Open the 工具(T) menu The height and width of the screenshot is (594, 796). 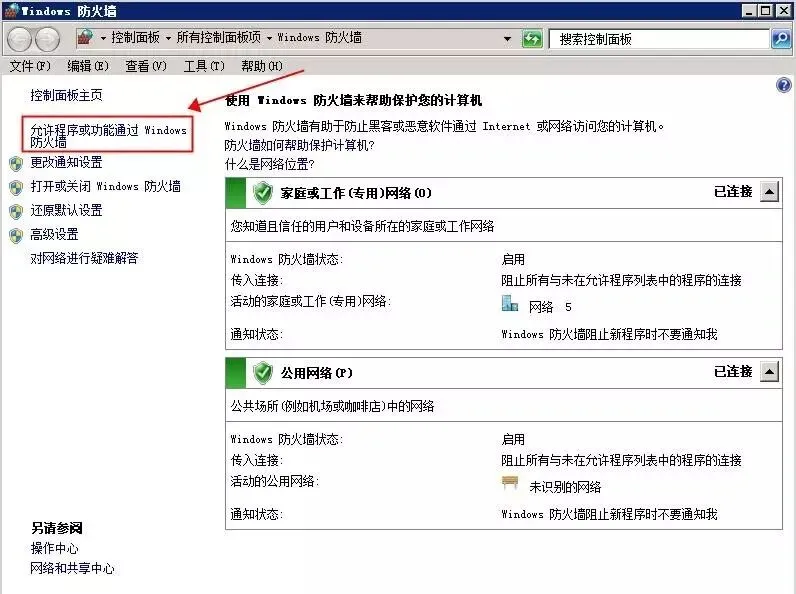[204, 66]
